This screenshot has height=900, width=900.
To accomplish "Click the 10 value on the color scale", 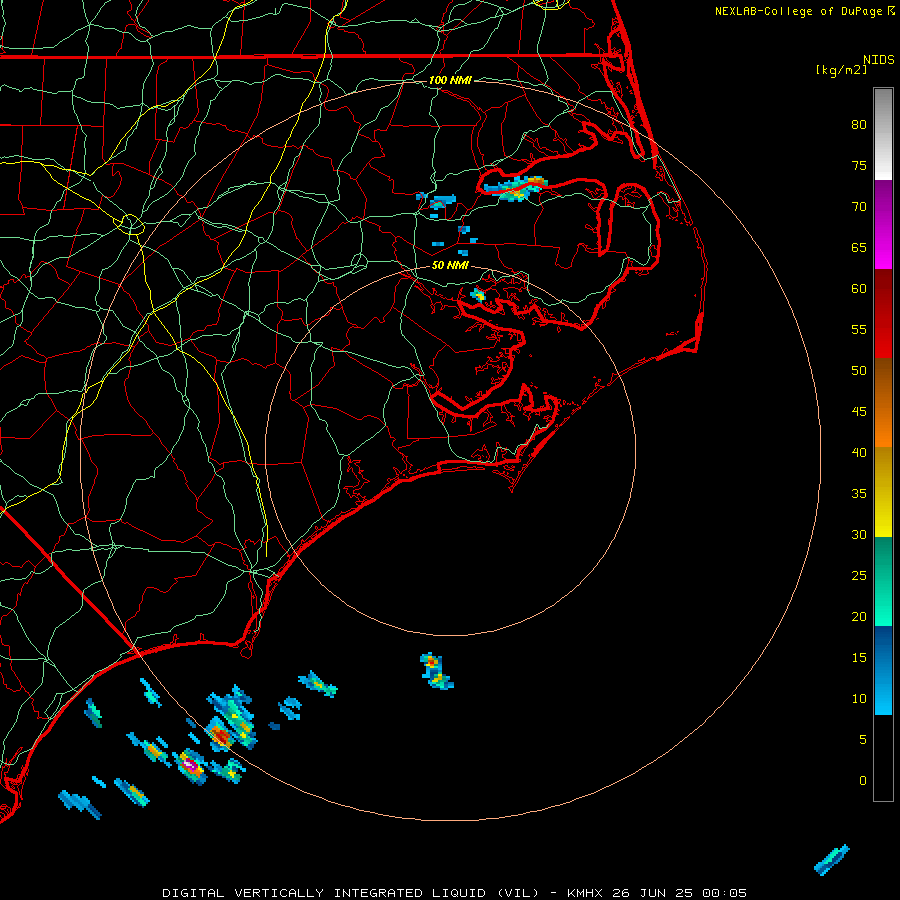I will pyautogui.click(x=859, y=699).
